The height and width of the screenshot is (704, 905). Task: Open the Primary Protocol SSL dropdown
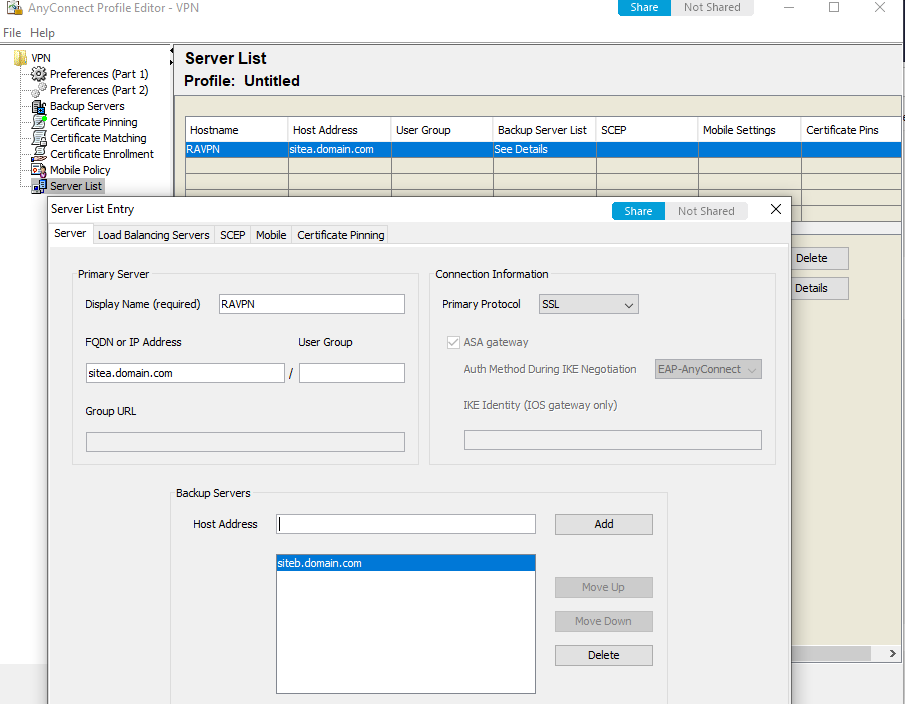click(589, 304)
